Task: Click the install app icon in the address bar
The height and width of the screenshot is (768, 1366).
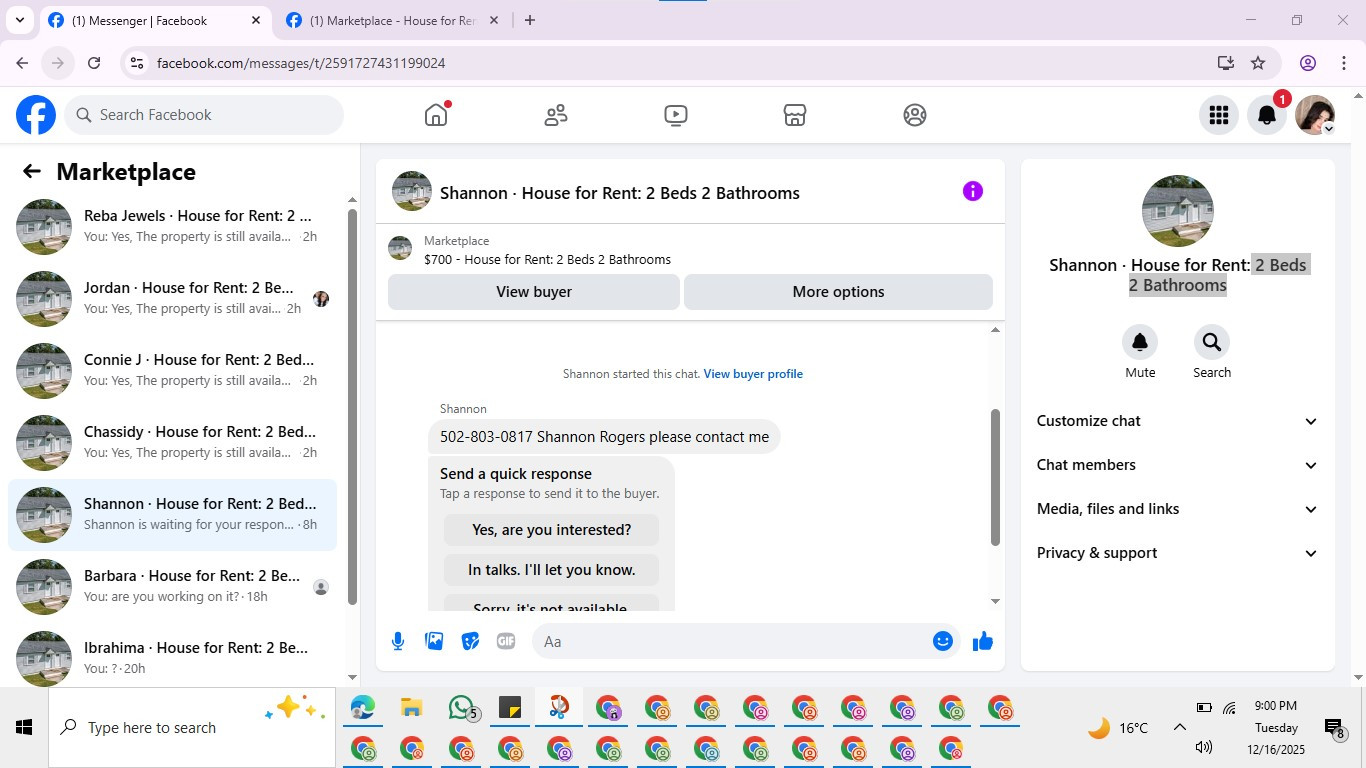Action: (x=1226, y=63)
